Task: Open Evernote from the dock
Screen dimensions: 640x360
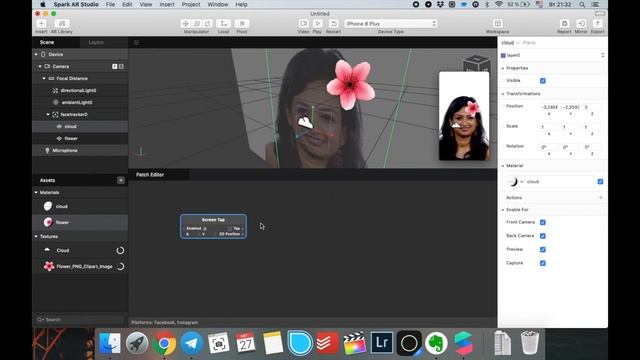Action: coord(436,343)
